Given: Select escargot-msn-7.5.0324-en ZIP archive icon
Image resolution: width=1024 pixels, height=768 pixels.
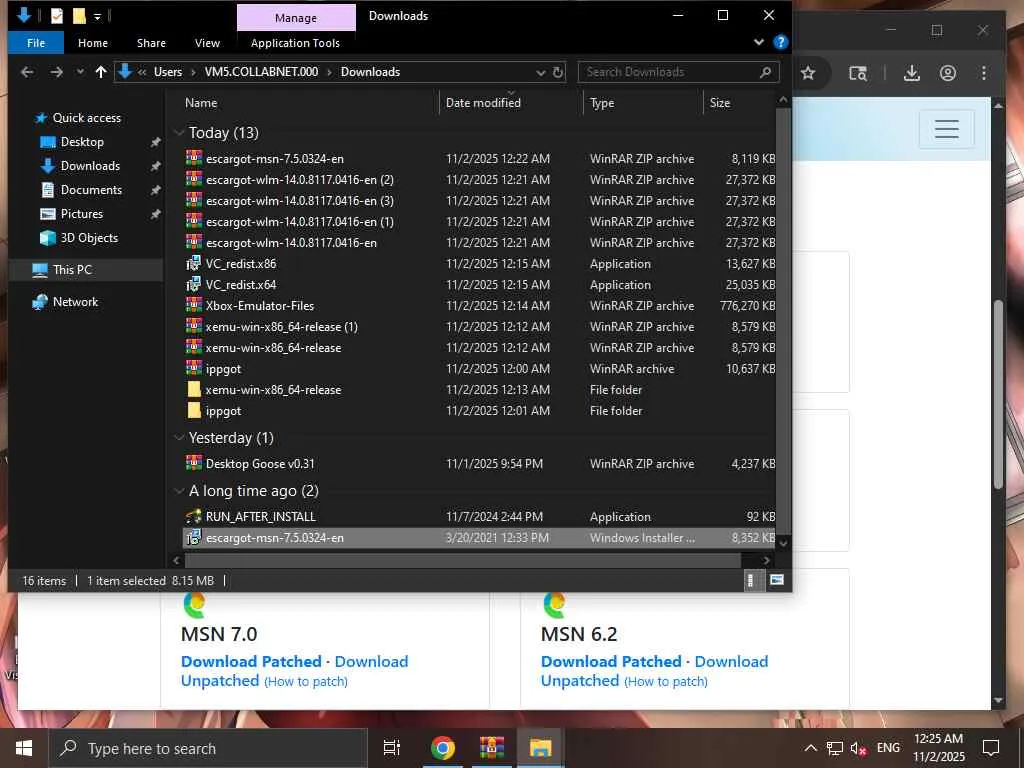Looking at the screenshot, I should coord(194,158).
